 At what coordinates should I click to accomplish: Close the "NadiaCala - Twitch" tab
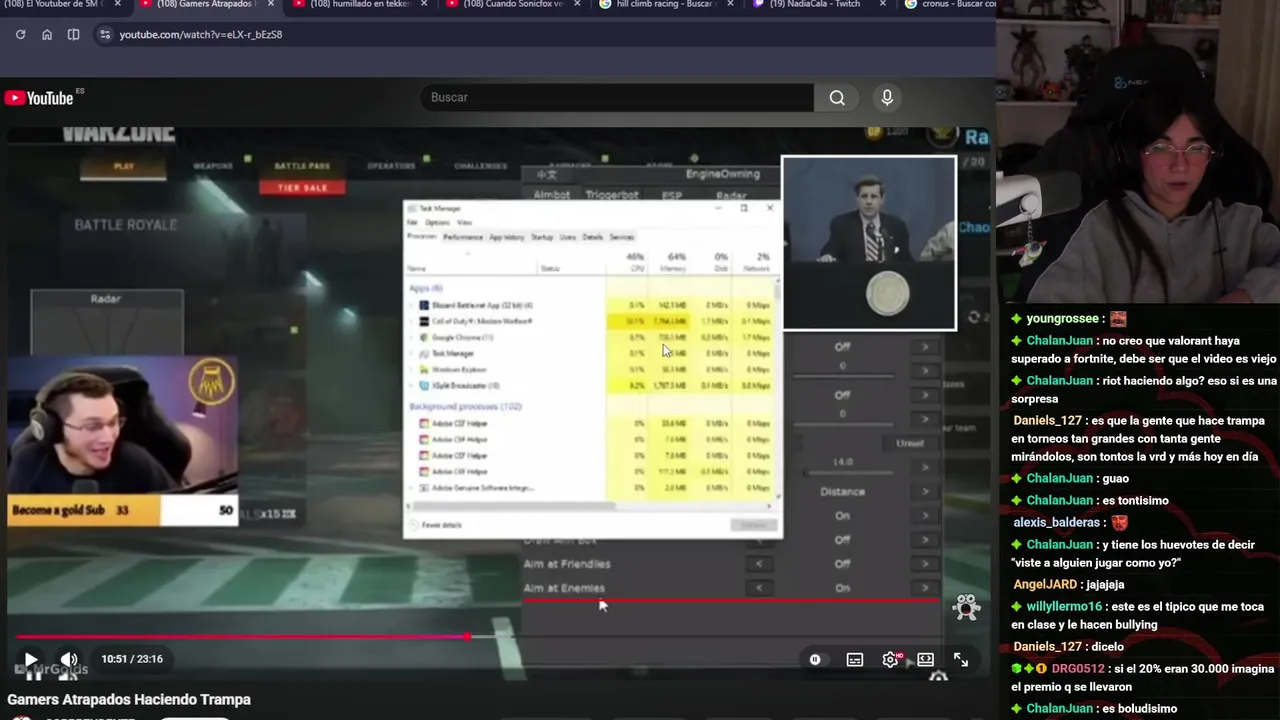tap(883, 4)
